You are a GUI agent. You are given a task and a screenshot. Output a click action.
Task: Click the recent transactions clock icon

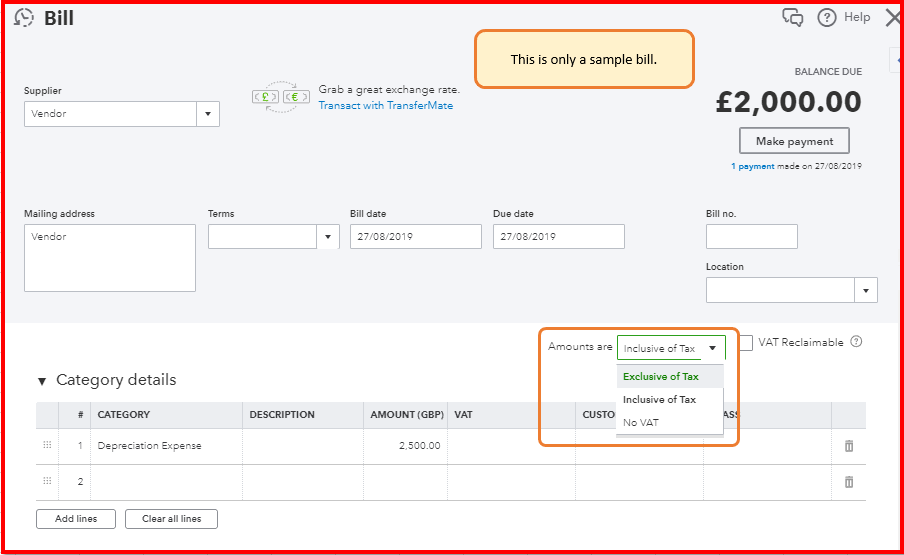click(x=24, y=18)
